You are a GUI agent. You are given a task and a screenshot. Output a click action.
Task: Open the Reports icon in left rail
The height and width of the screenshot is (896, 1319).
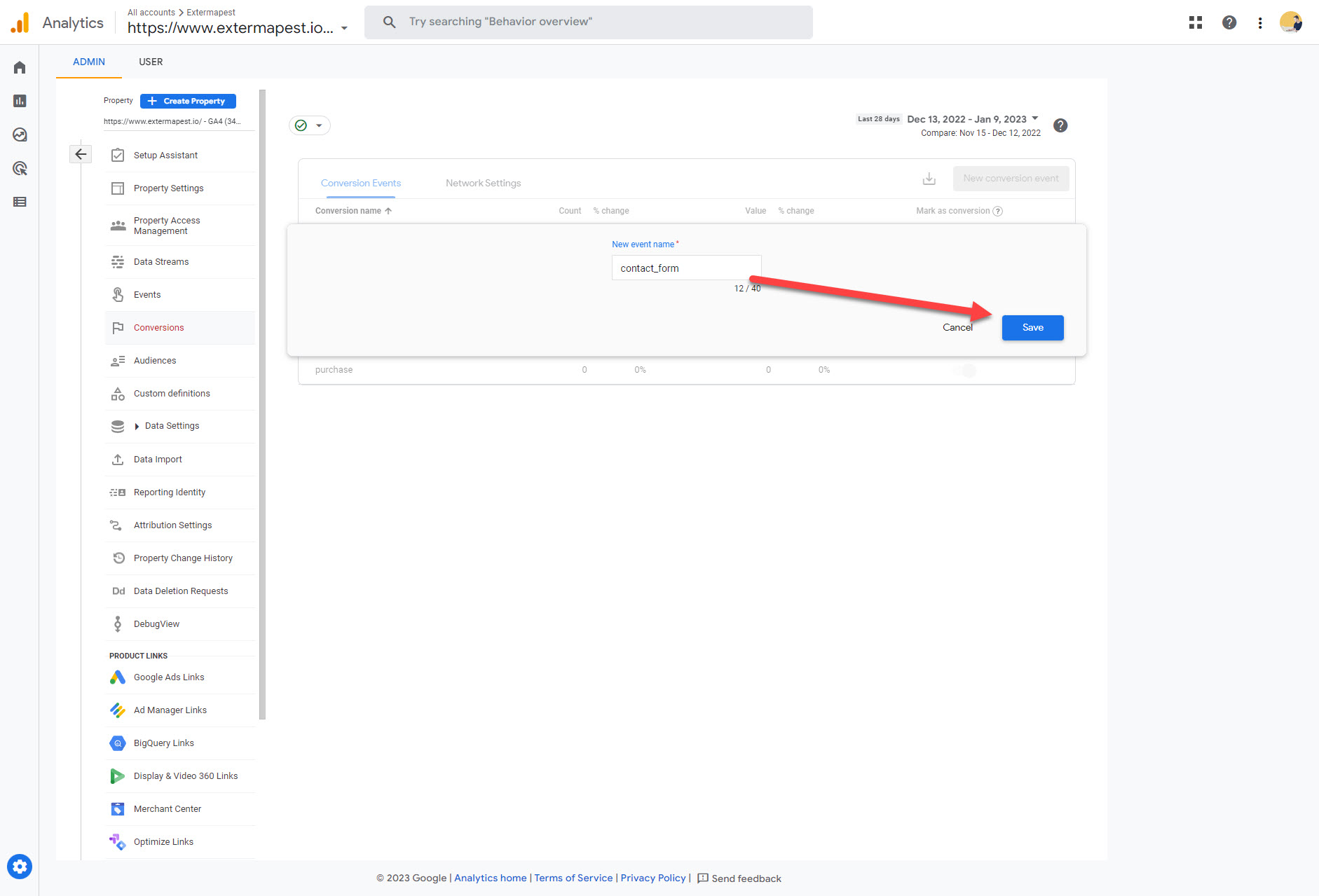tap(20, 101)
